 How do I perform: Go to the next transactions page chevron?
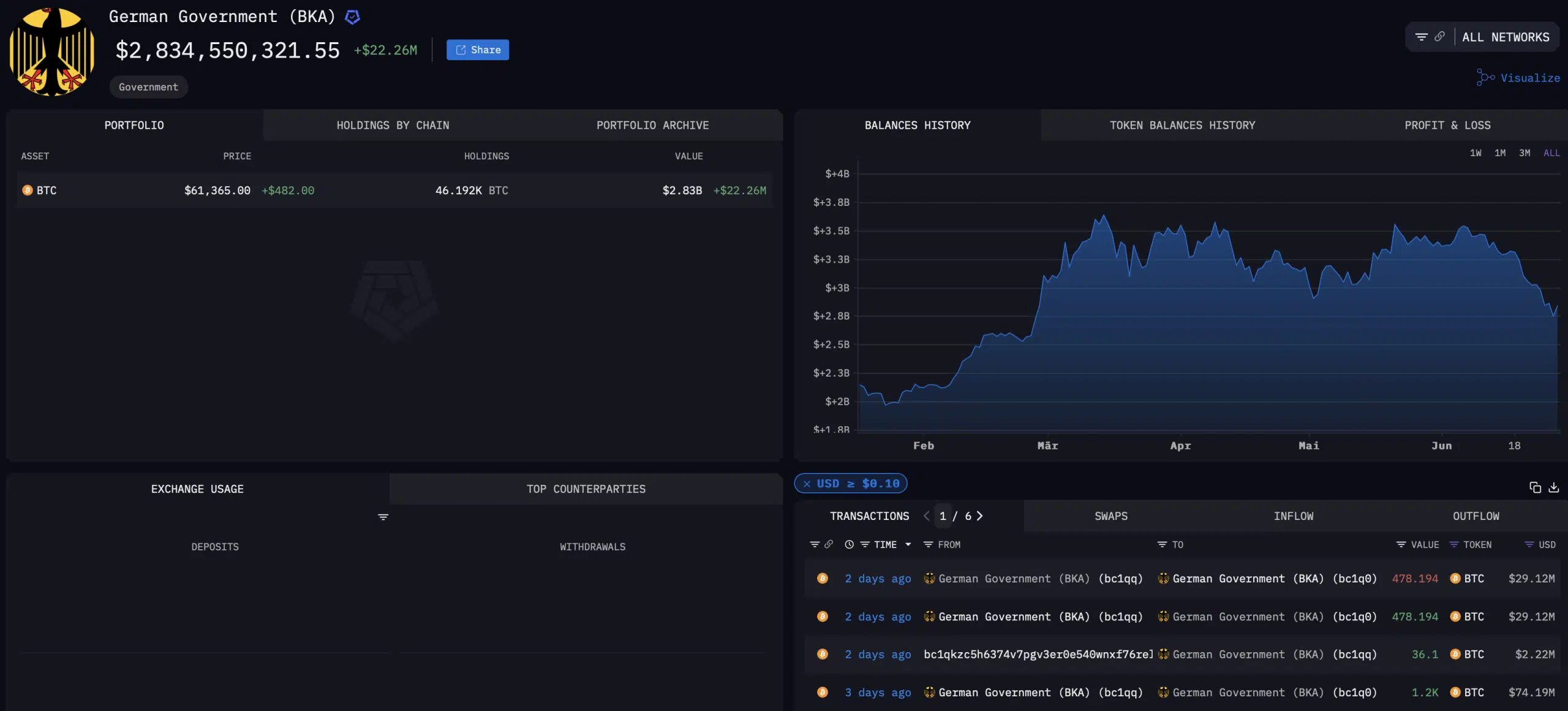point(981,516)
